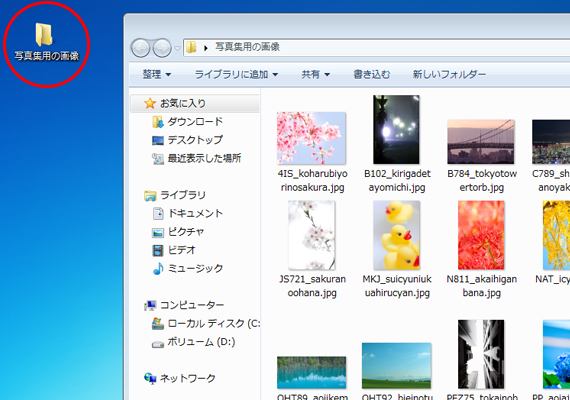Click the コンピューター icon

(x=150, y=305)
